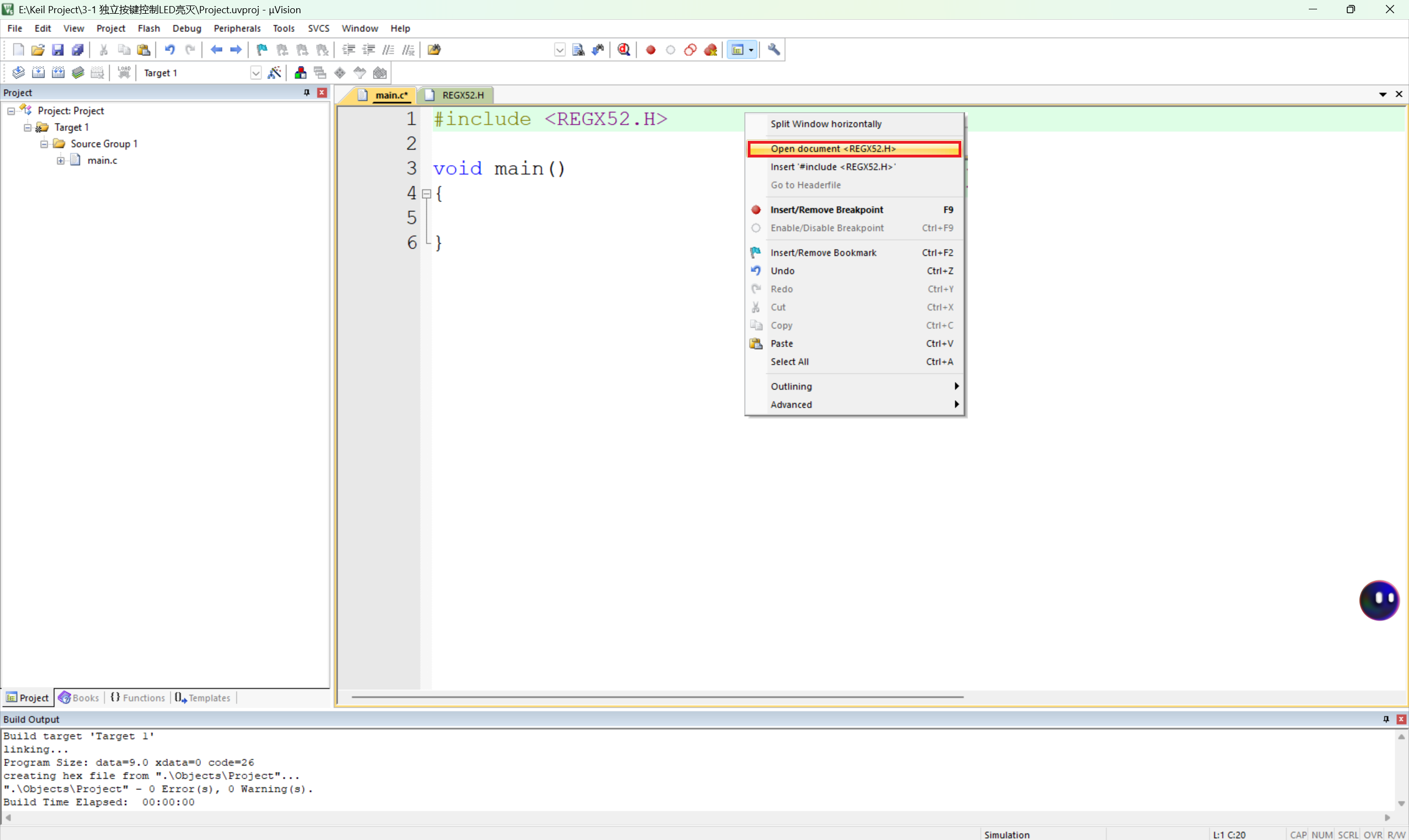Viewport: 1409px width, 840px height.
Task: Click the Save All toolbar icon
Action: point(78,50)
